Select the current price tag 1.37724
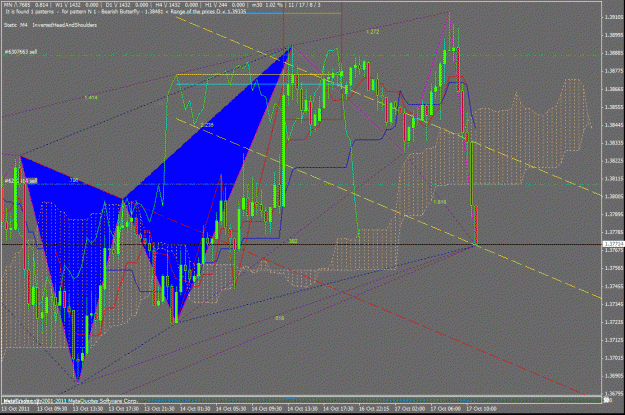 [613, 244]
